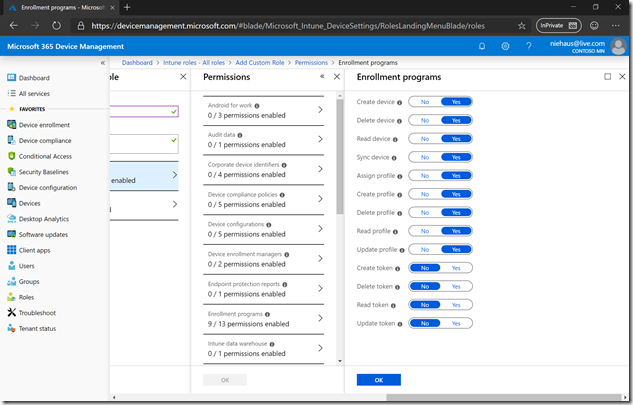The width and height of the screenshot is (633, 405).
Task: Set Read token to Yes
Action: pos(456,305)
